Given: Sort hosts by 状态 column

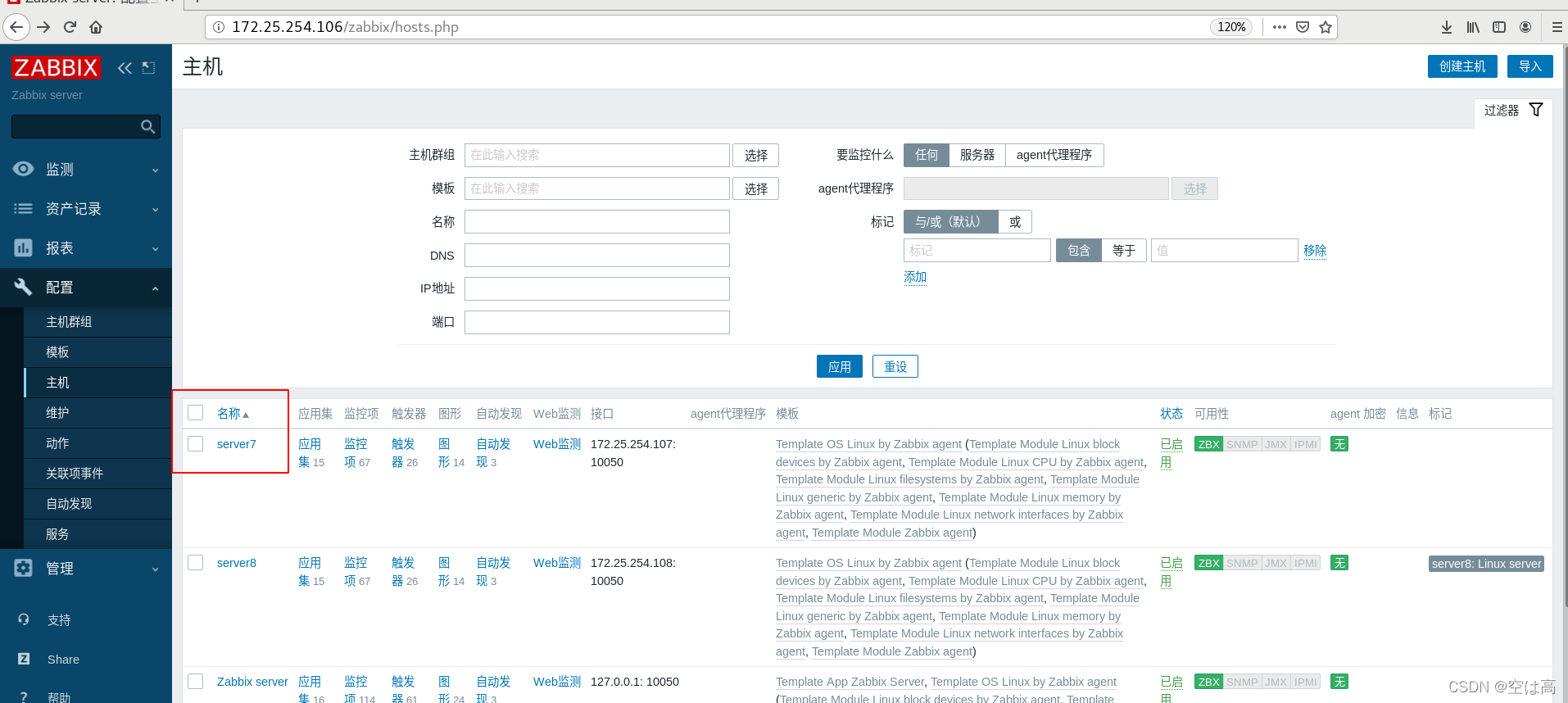Looking at the screenshot, I should pos(1171,414).
